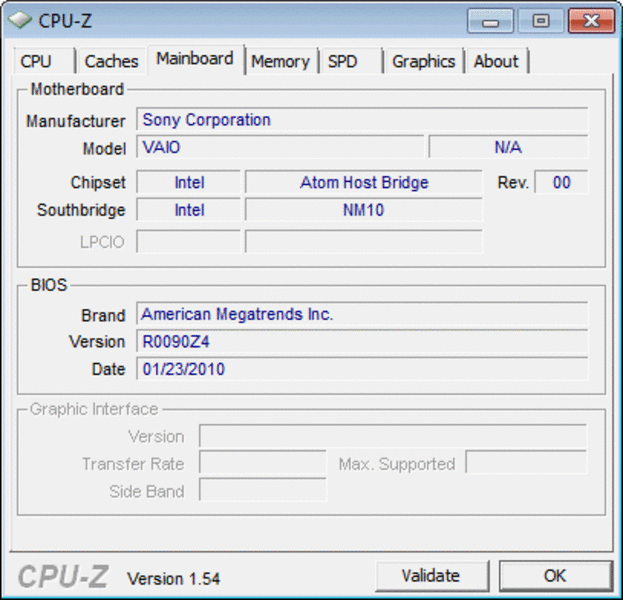Click the OK button

pyautogui.click(x=555, y=575)
